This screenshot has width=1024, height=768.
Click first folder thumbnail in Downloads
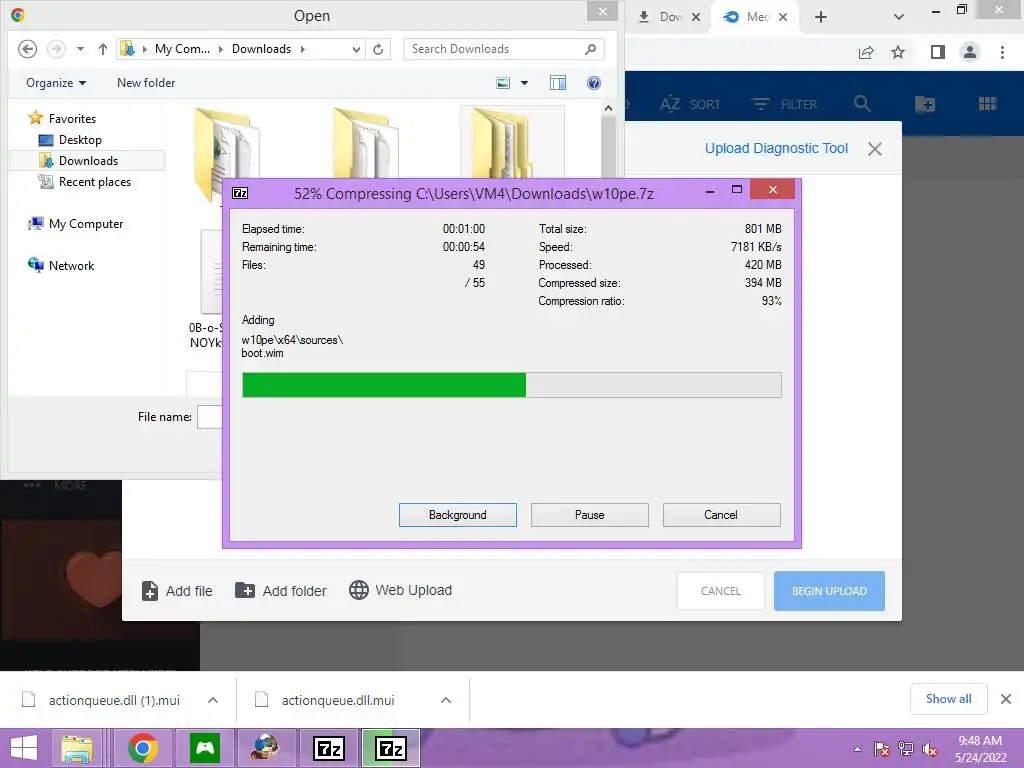(227, 144)
